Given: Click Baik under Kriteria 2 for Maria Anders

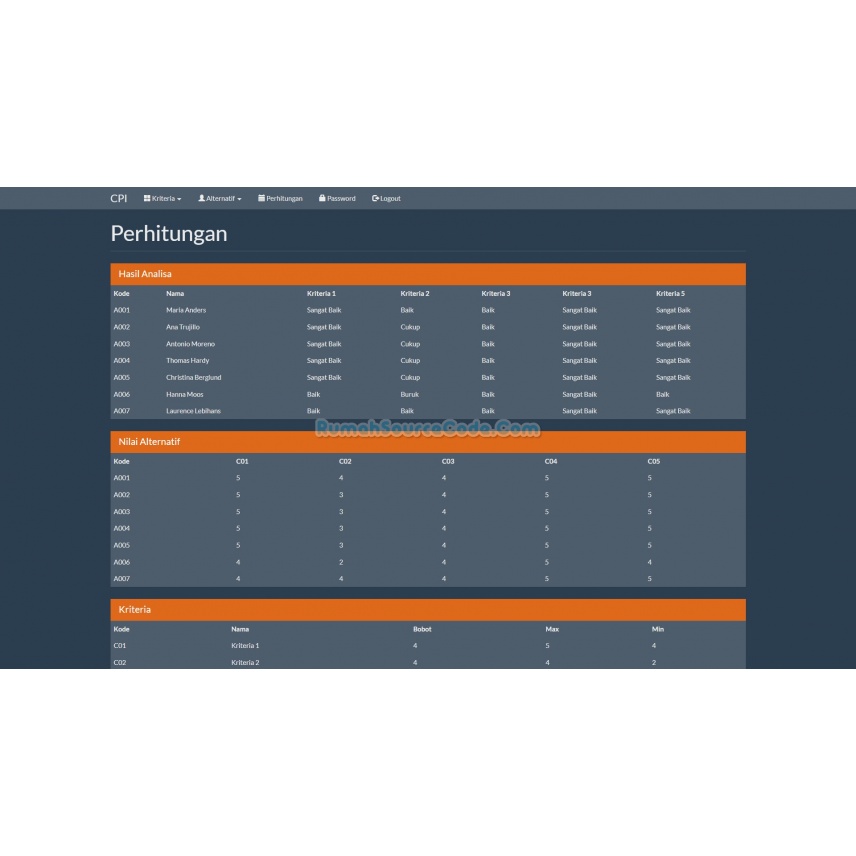Looking at the screenshot, I should click(x=407, y=310).
